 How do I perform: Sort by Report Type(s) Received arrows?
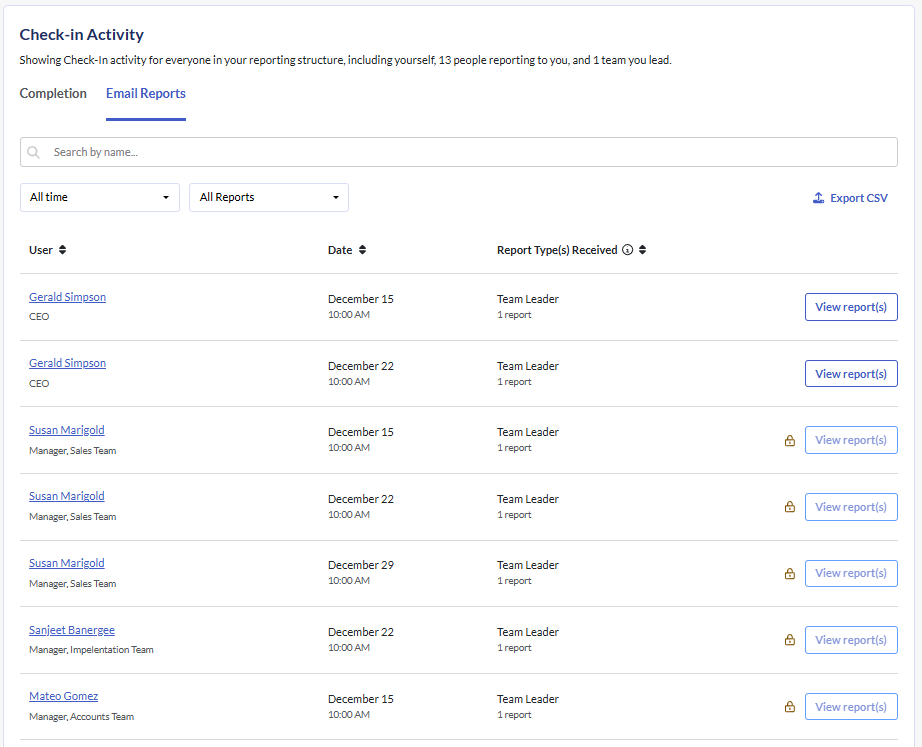click(x=642, y=250)
